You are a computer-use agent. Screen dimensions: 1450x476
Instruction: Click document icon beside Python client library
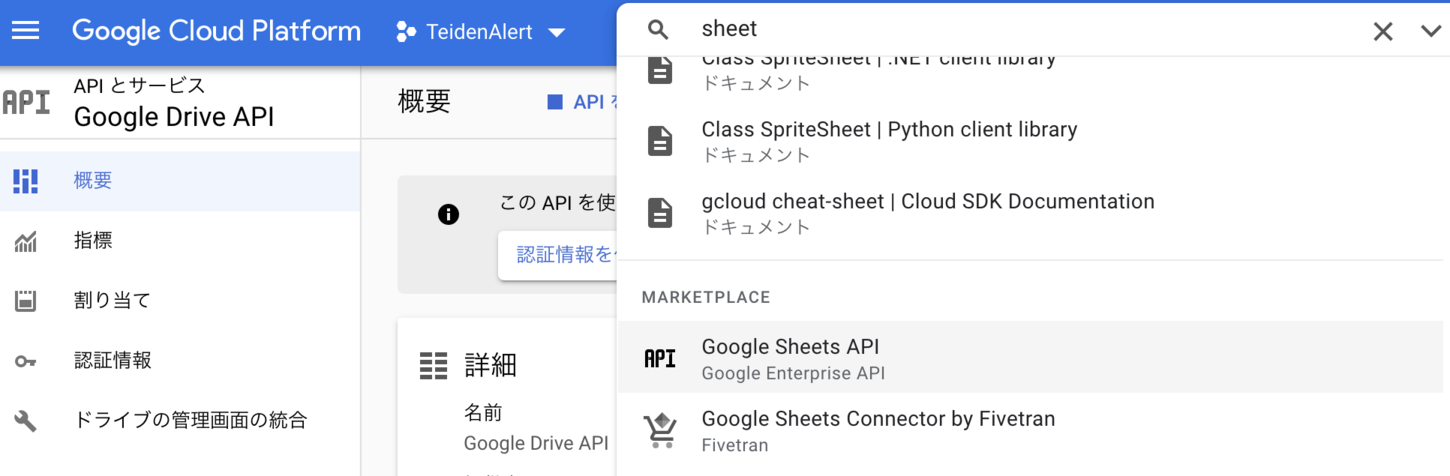660,141
